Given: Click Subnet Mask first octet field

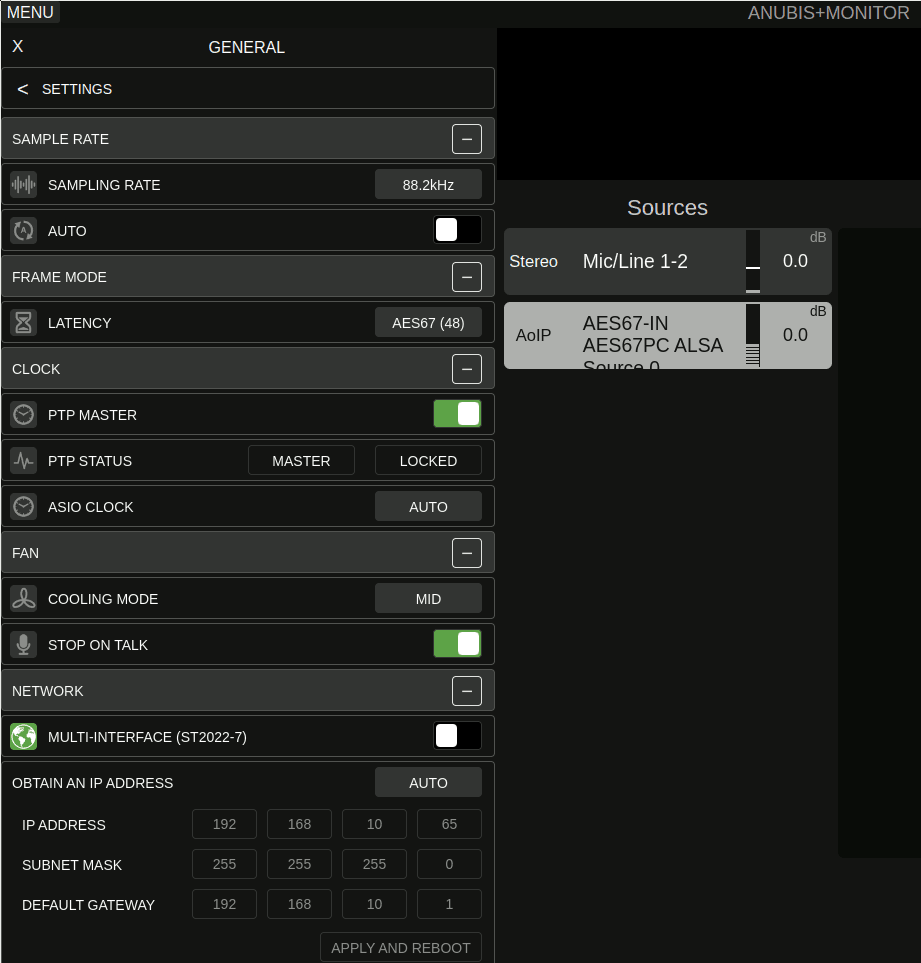Looking at the screenshot, I should [224, 864].
